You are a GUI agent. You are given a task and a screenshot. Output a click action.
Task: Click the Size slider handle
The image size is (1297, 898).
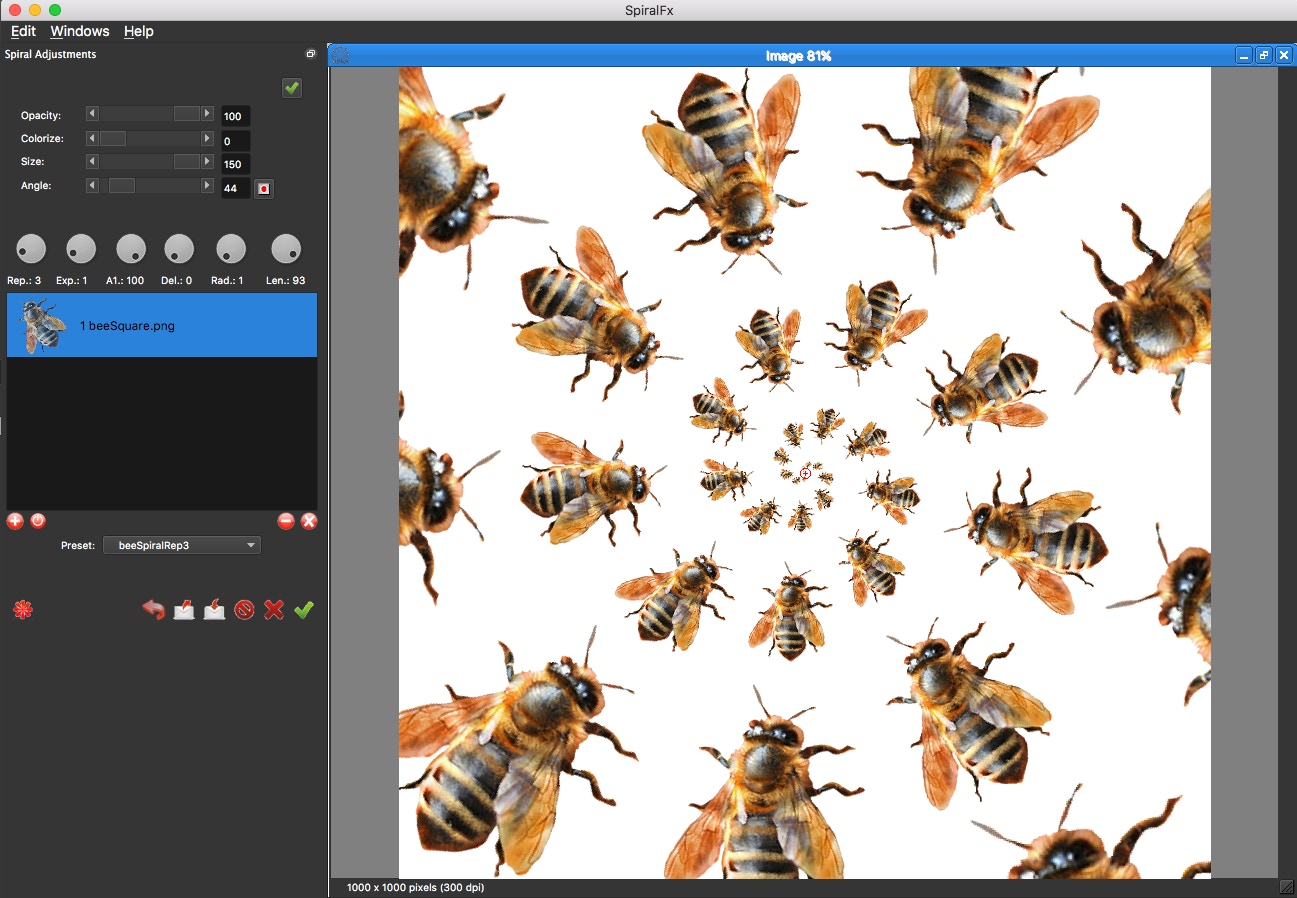186,161
